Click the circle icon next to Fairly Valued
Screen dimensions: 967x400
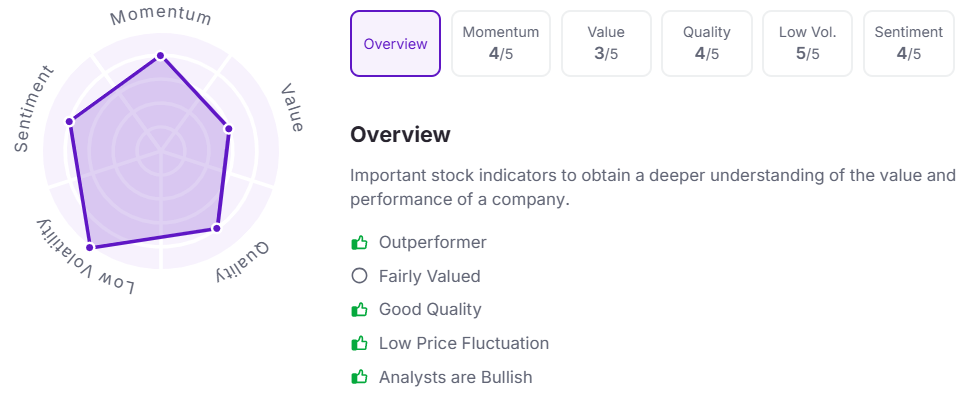[x=359, y=276]
